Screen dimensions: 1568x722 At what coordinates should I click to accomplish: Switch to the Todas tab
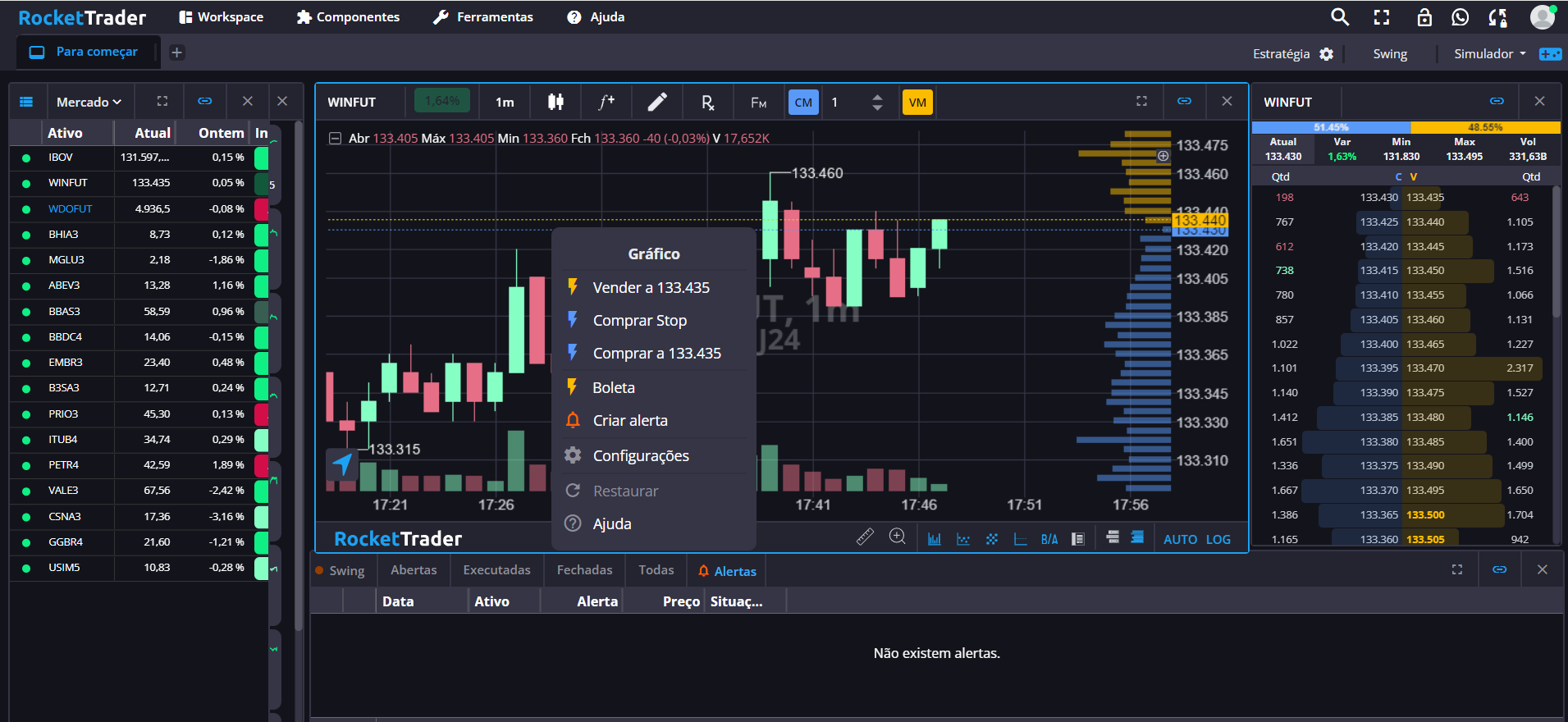(x=656, y=569)
